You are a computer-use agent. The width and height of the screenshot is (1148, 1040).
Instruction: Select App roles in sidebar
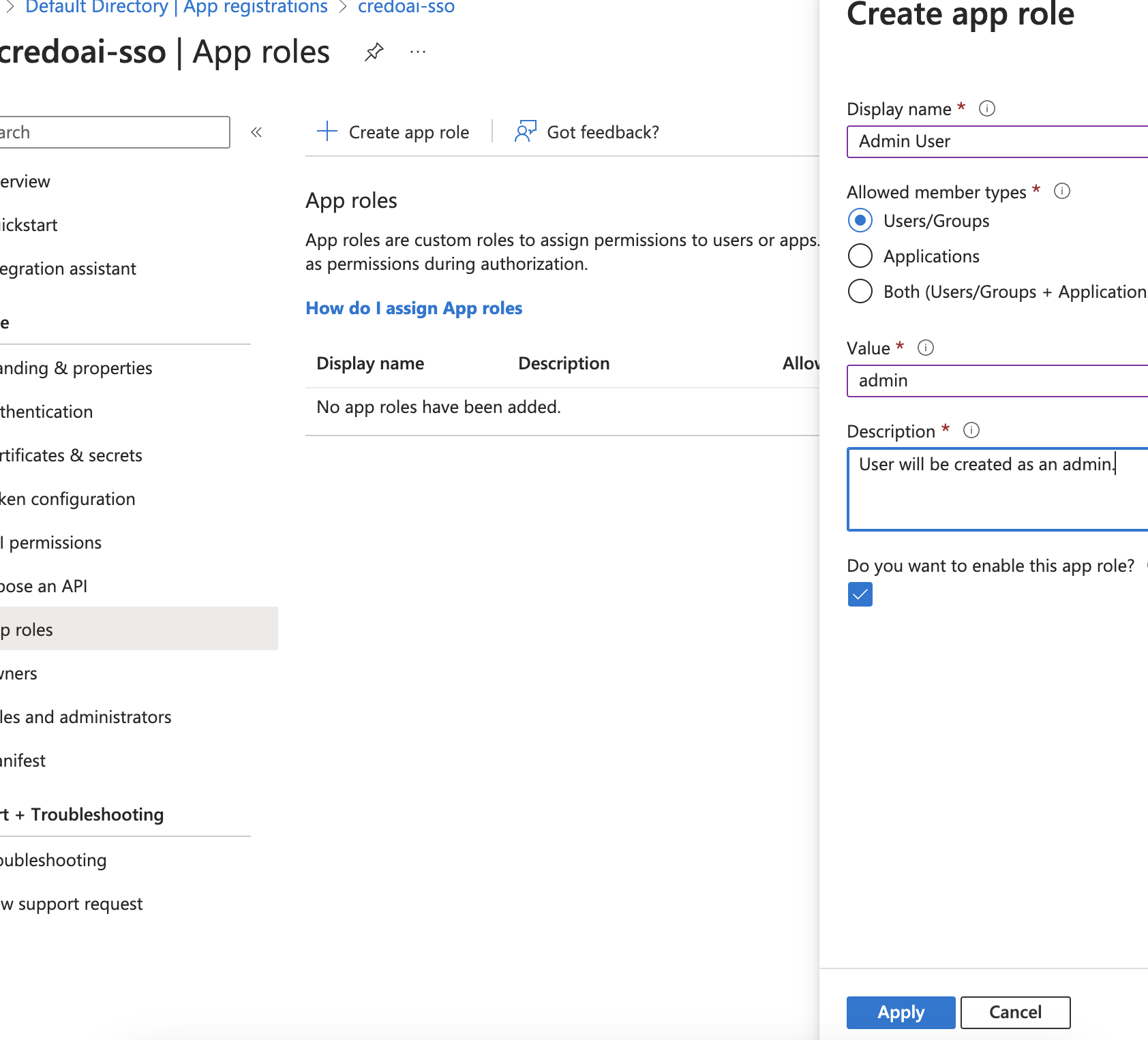pyautogui.click(x=139, y=629)
